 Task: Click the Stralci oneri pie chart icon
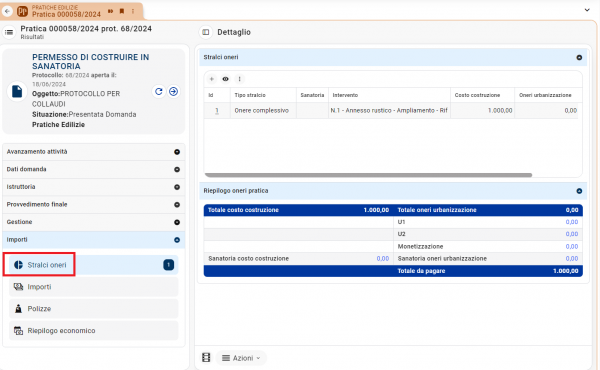click(x=18, y=265)
